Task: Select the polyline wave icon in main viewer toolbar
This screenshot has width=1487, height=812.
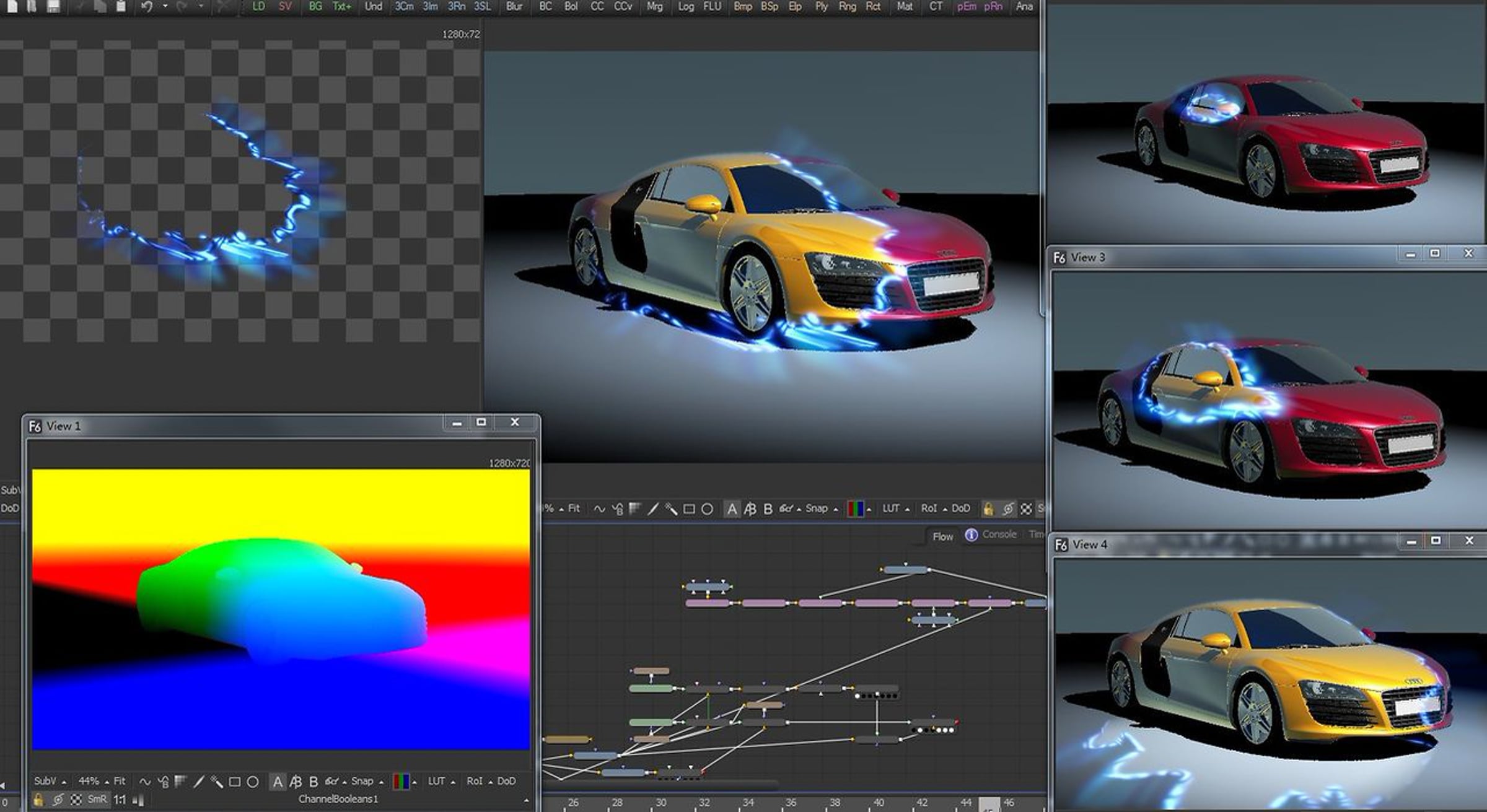Action: tap(599, 509)
